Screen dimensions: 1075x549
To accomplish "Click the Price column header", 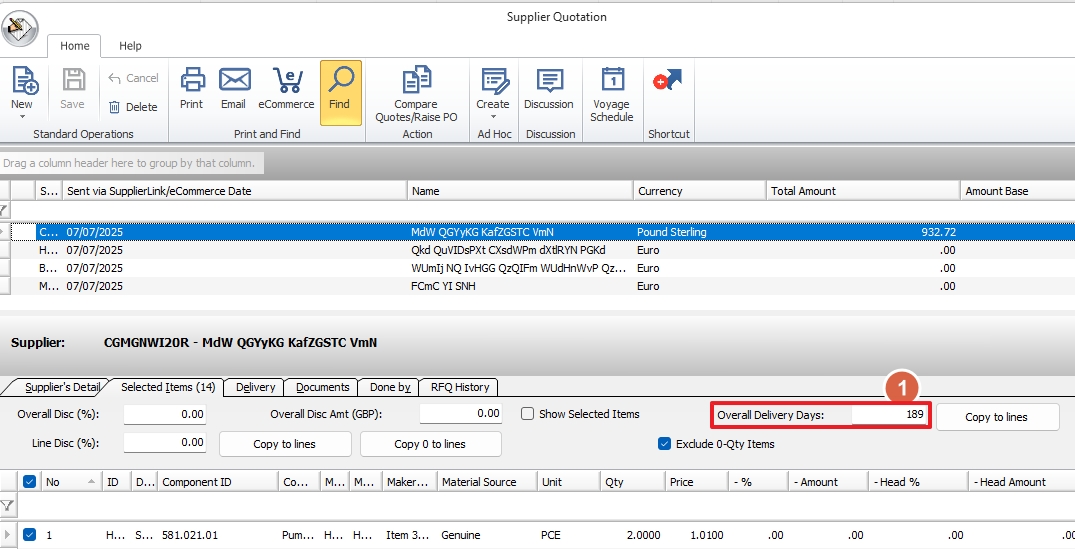I will pyautogui.click(x=696, y=482).
